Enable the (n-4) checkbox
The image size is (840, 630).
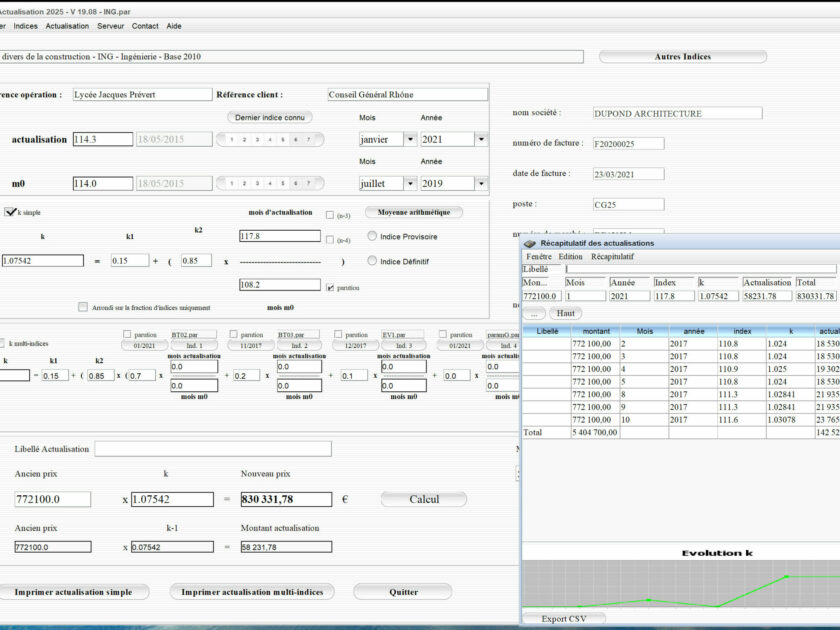(x=330, y=240)
